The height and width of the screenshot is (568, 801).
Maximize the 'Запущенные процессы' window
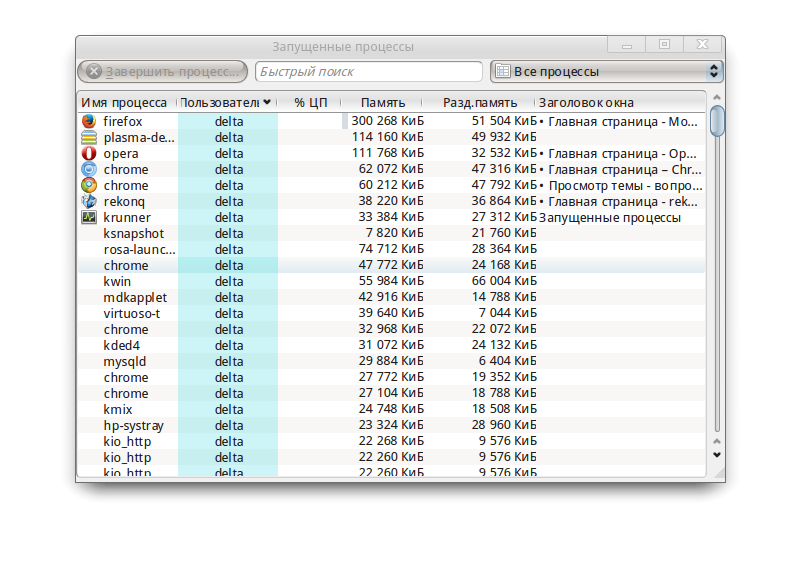664,44
